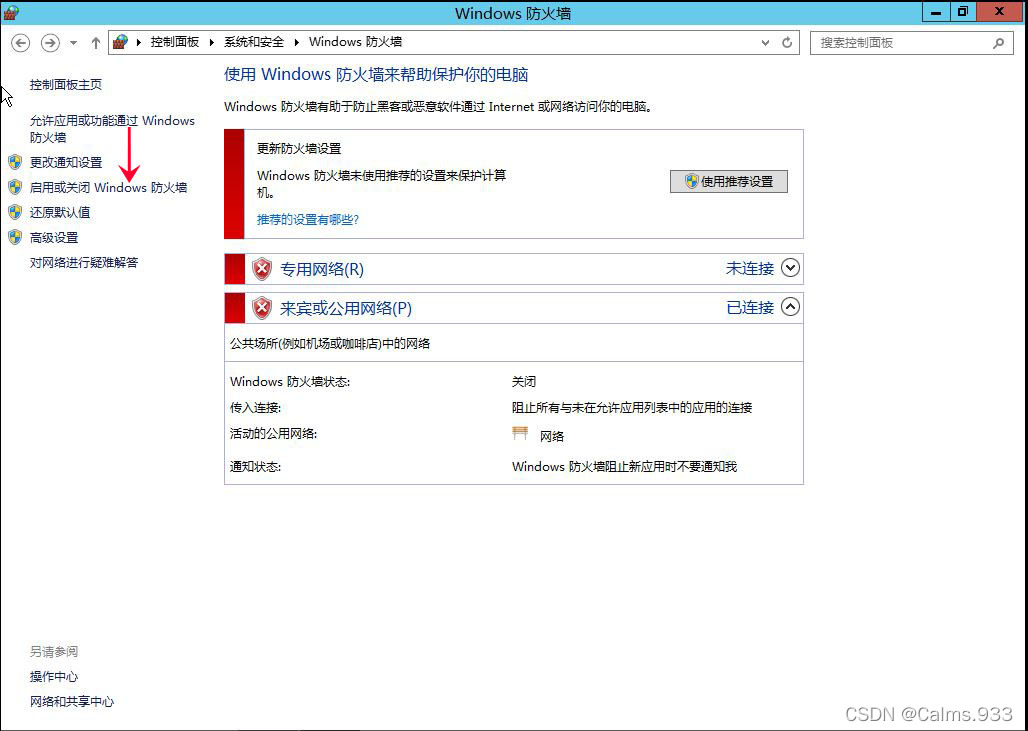Open 高级设置 link
1028x731 pixels.
tap(54, 237)
